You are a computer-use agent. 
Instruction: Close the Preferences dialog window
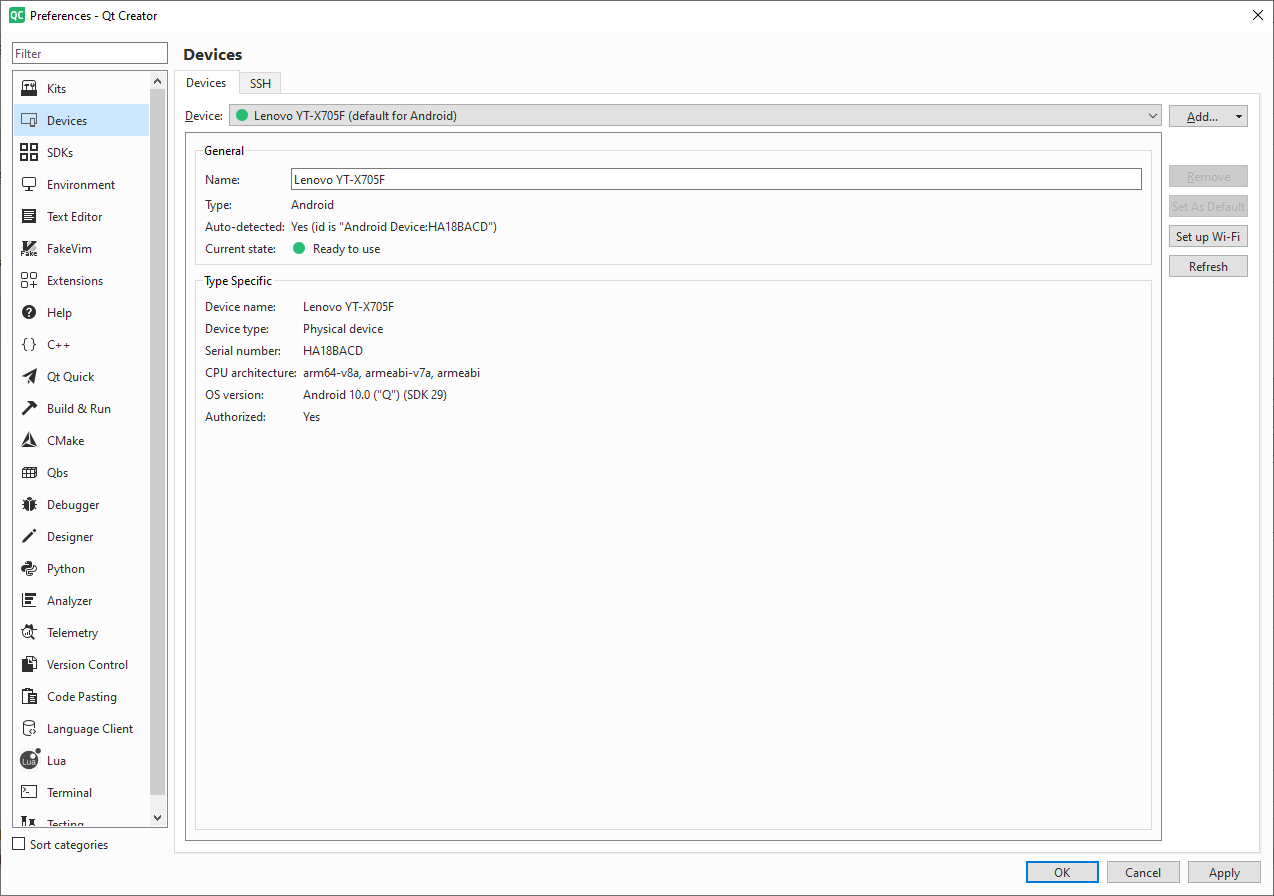tap(1257, 14)
